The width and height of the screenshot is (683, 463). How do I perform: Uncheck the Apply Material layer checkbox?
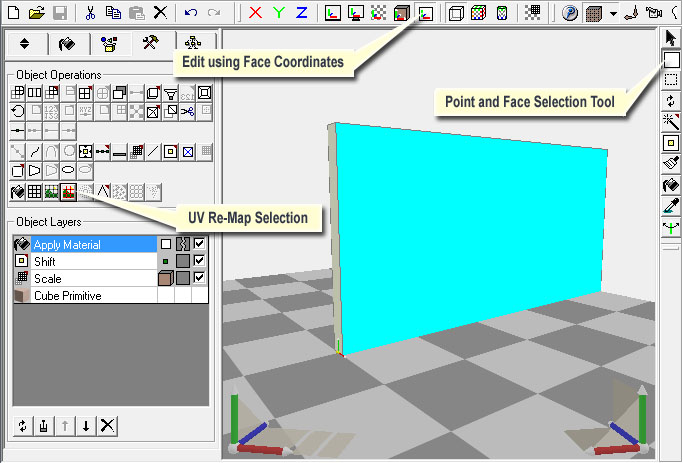point(200,244)
